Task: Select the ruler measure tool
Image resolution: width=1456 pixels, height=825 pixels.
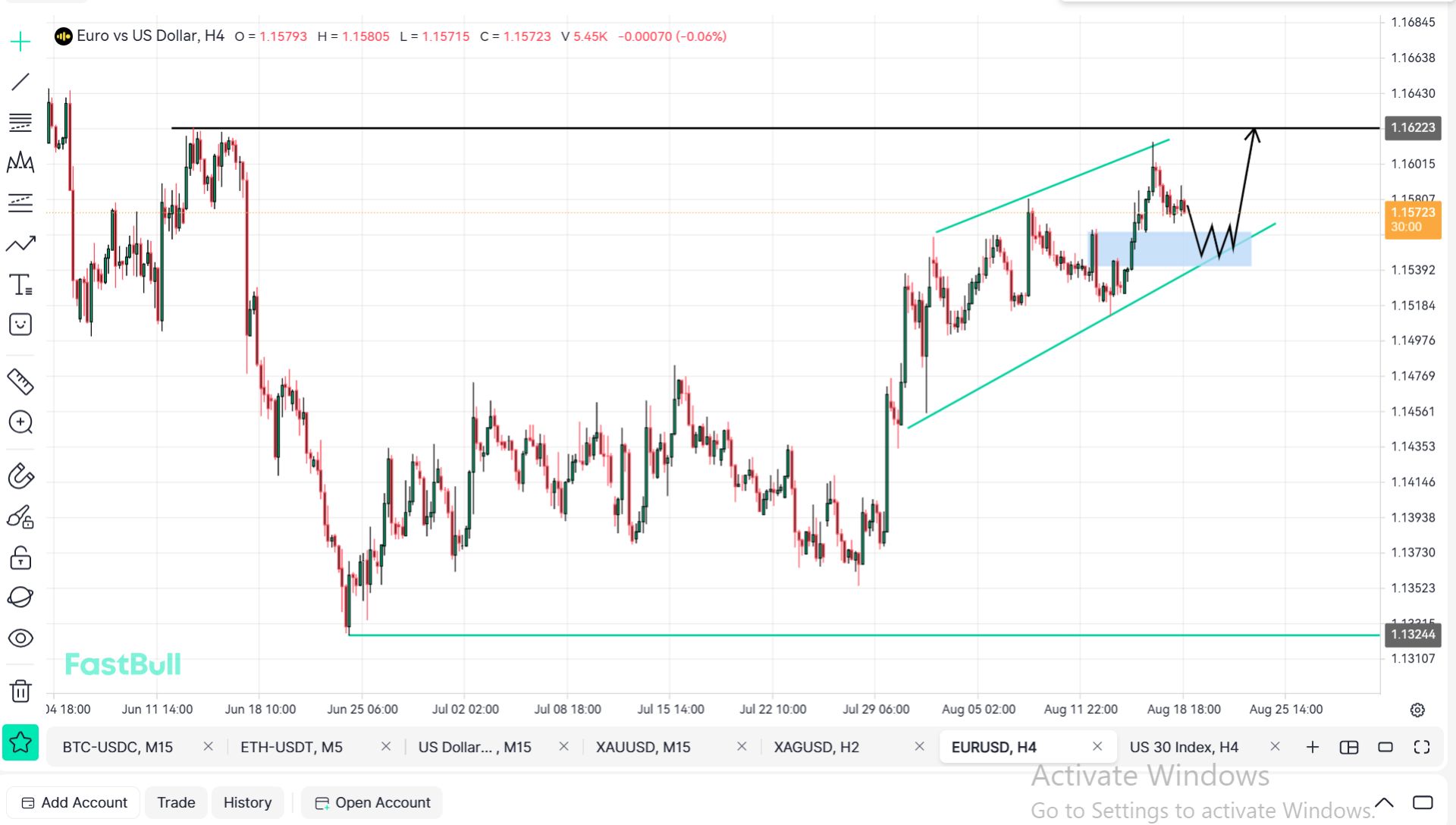Action: coord(20,381)
